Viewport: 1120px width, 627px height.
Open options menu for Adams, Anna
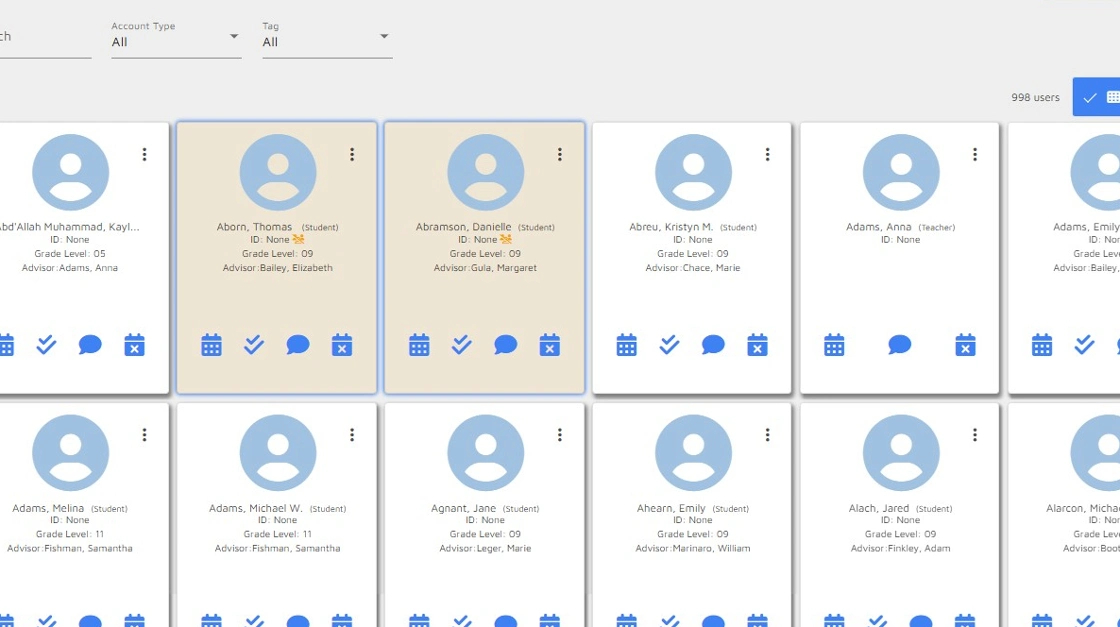click(975, 154)
